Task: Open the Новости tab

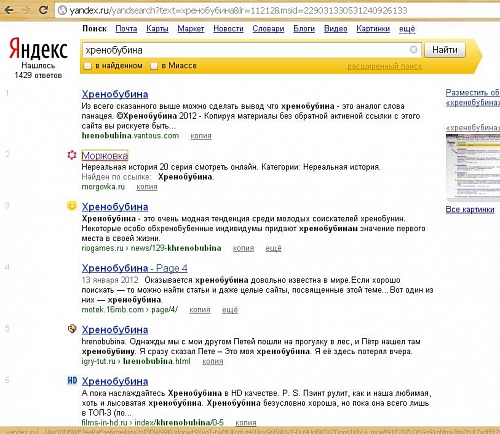Action: coord(228,29)
